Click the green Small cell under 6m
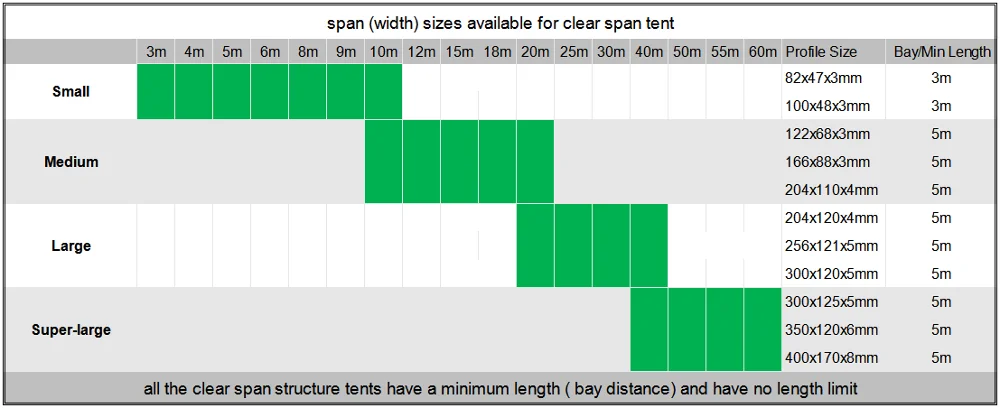Image resolution: width=1000 pixels, height=408 pixels. (x=270, y=92)
